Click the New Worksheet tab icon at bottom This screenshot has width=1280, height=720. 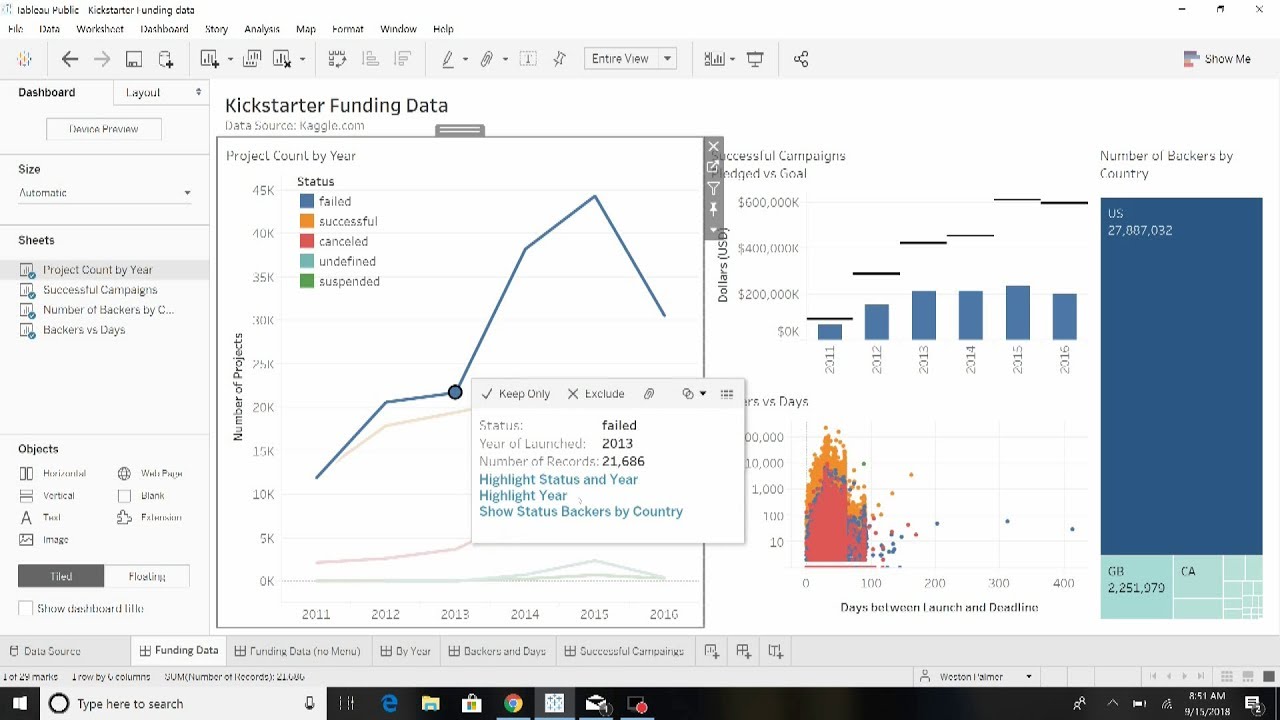pos(711,651)
